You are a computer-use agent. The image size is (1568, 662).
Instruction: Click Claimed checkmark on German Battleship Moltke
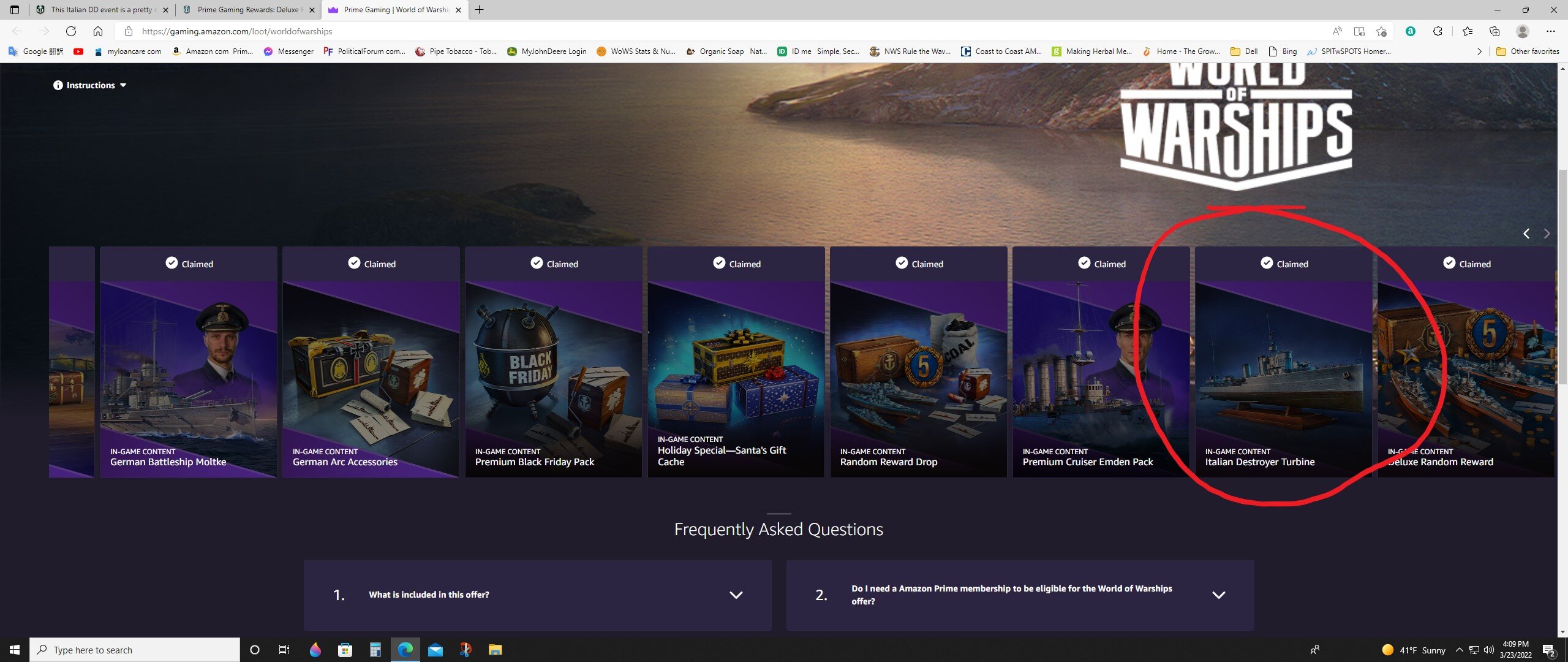click(171, 263)
